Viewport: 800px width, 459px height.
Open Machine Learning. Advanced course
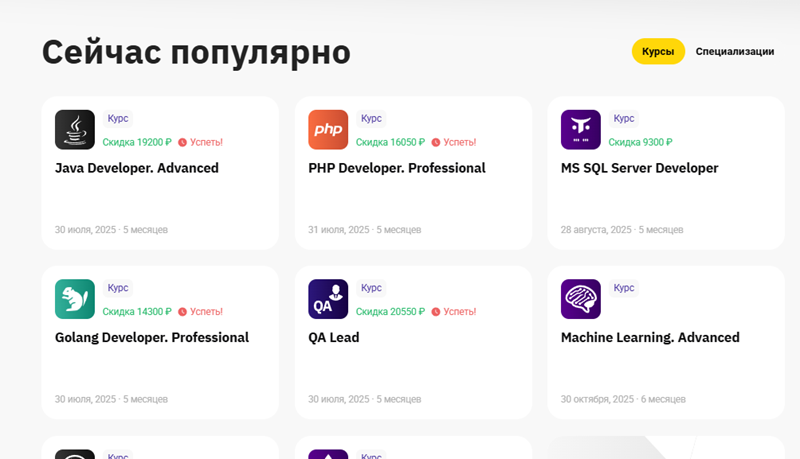point(650,337)
